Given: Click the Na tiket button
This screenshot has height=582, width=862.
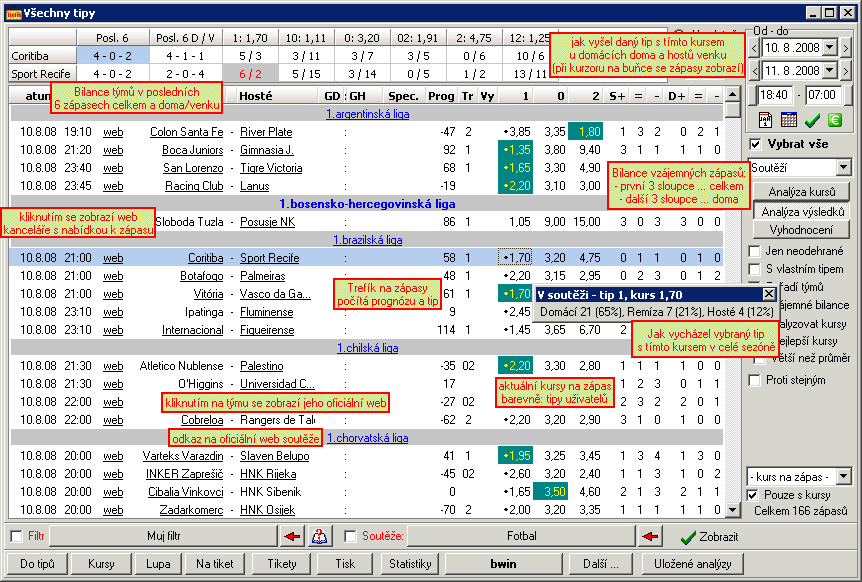Looking at the screenshot, I should pyautogui.click(x=214, y=564).
